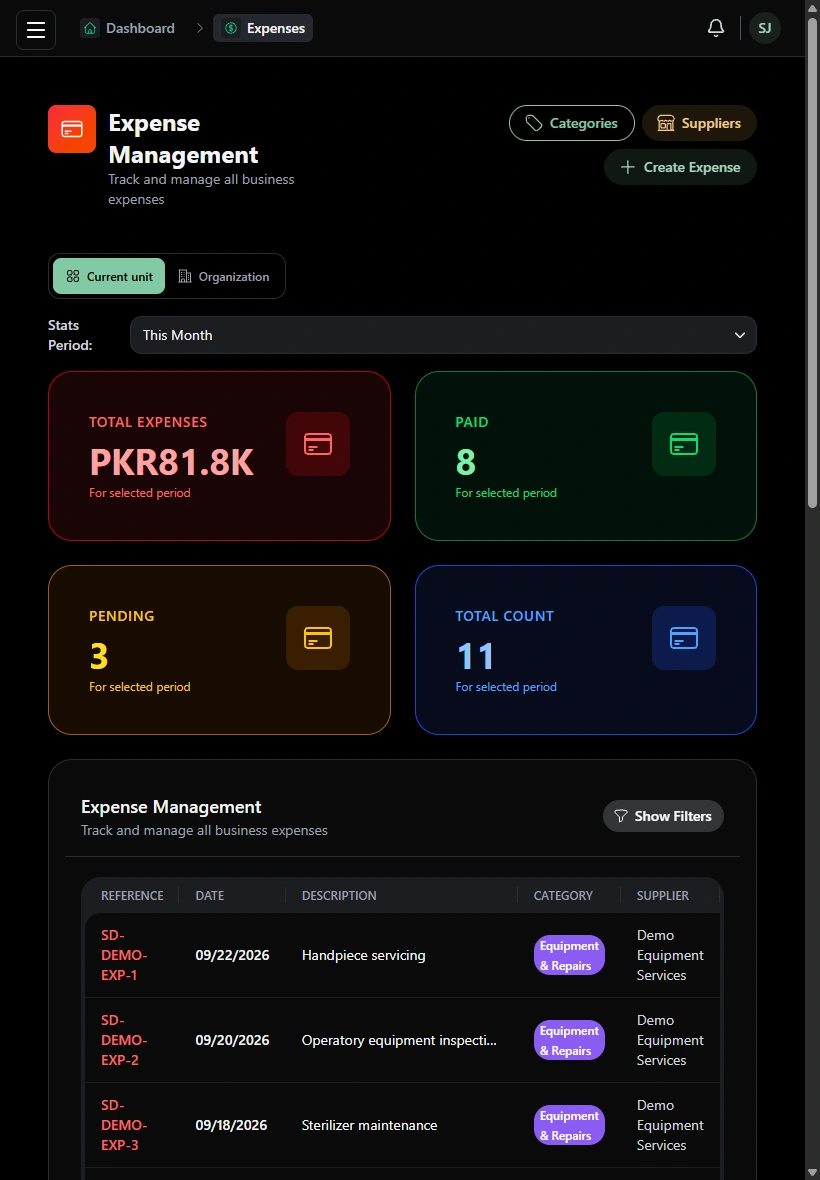Click the blue card icon in Total Count
The width and height of the screenshot is (820, 1180).
pos(683,638)
